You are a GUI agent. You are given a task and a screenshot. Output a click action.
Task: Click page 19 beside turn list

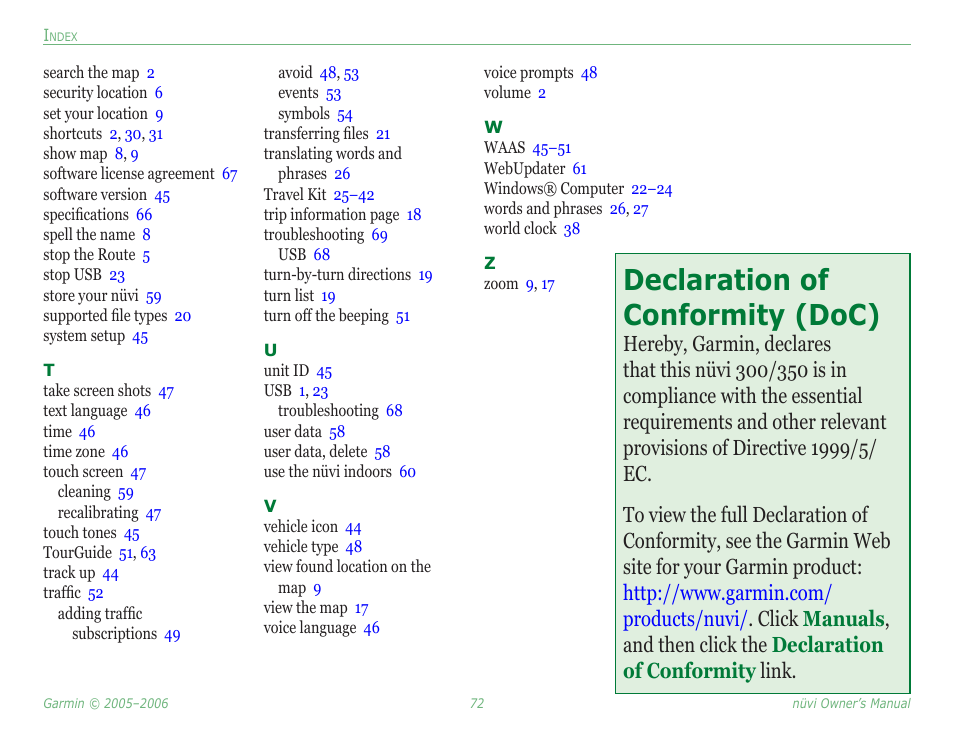tap(328, 296)
